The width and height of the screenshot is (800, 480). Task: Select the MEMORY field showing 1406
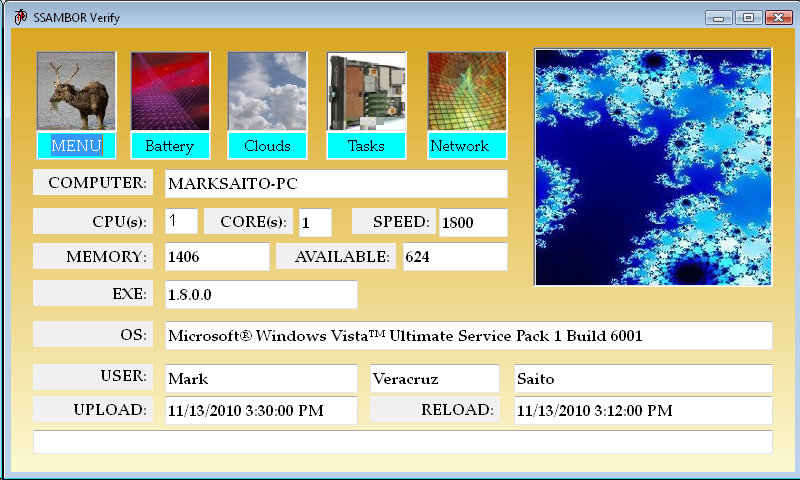coord(217,257)
